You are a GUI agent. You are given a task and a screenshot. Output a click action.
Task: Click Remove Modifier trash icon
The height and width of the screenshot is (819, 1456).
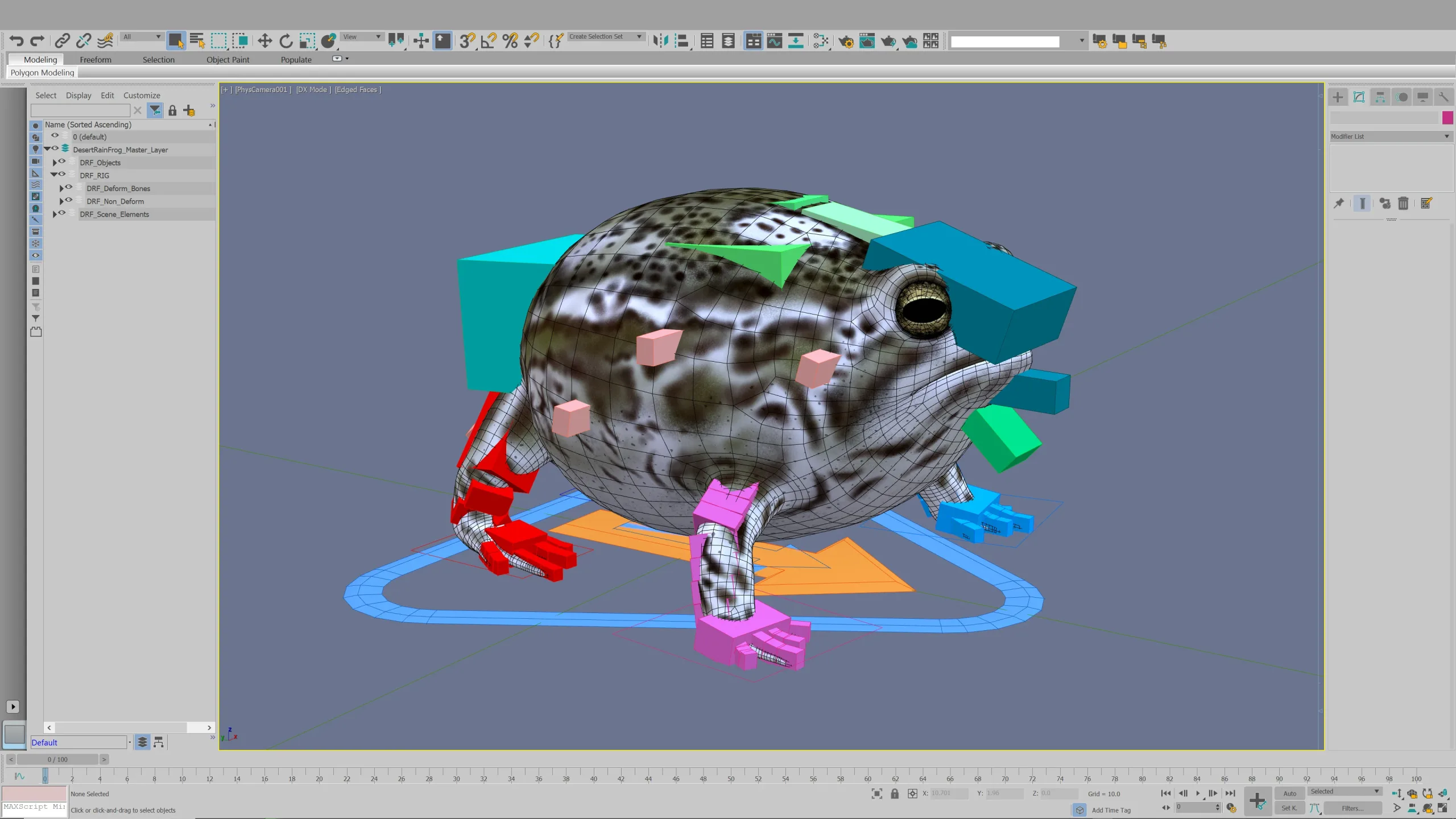(1403, 203)
